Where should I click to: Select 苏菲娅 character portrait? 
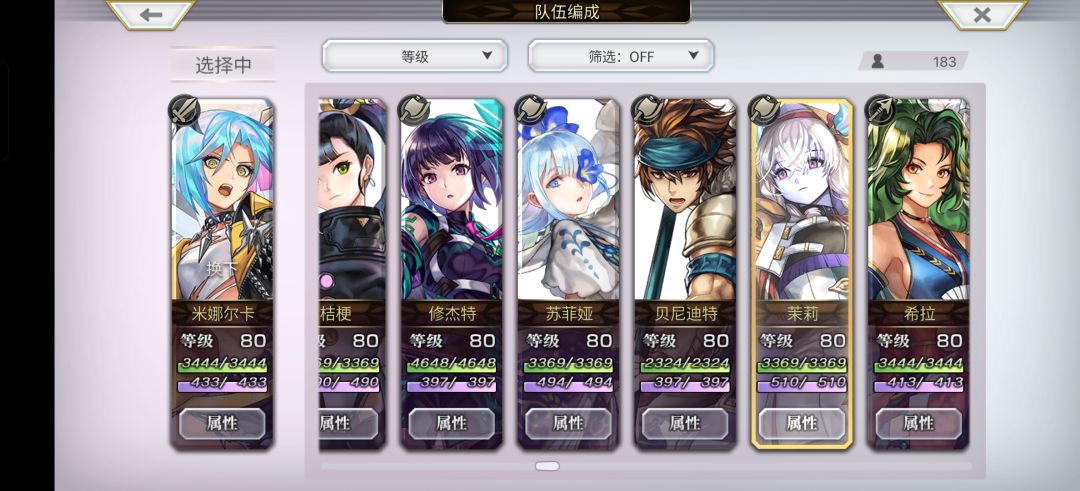tap(568, 200)
